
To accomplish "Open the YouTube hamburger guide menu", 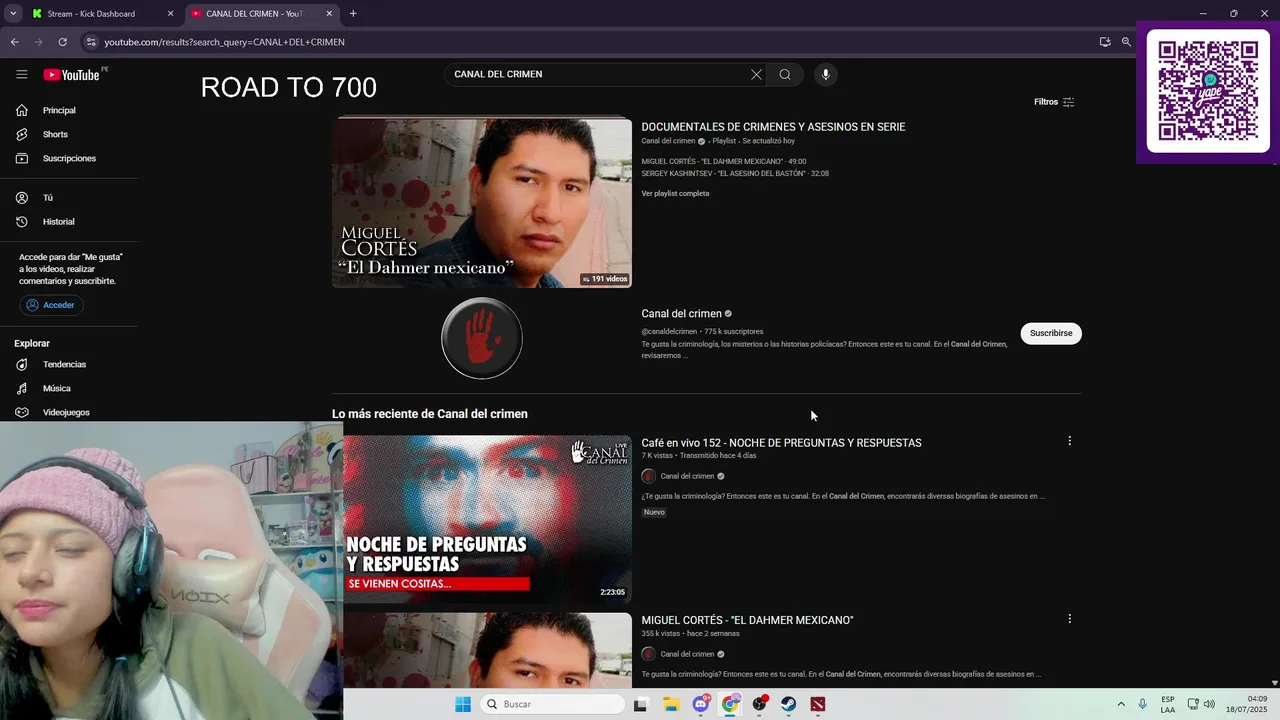I will coord(22,74).
